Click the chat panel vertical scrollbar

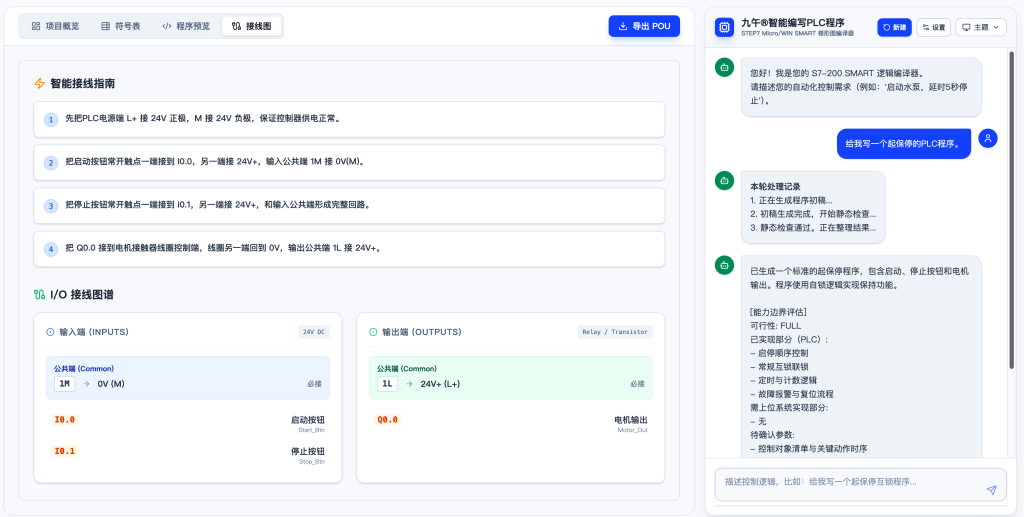click(x=1012, y=209)
